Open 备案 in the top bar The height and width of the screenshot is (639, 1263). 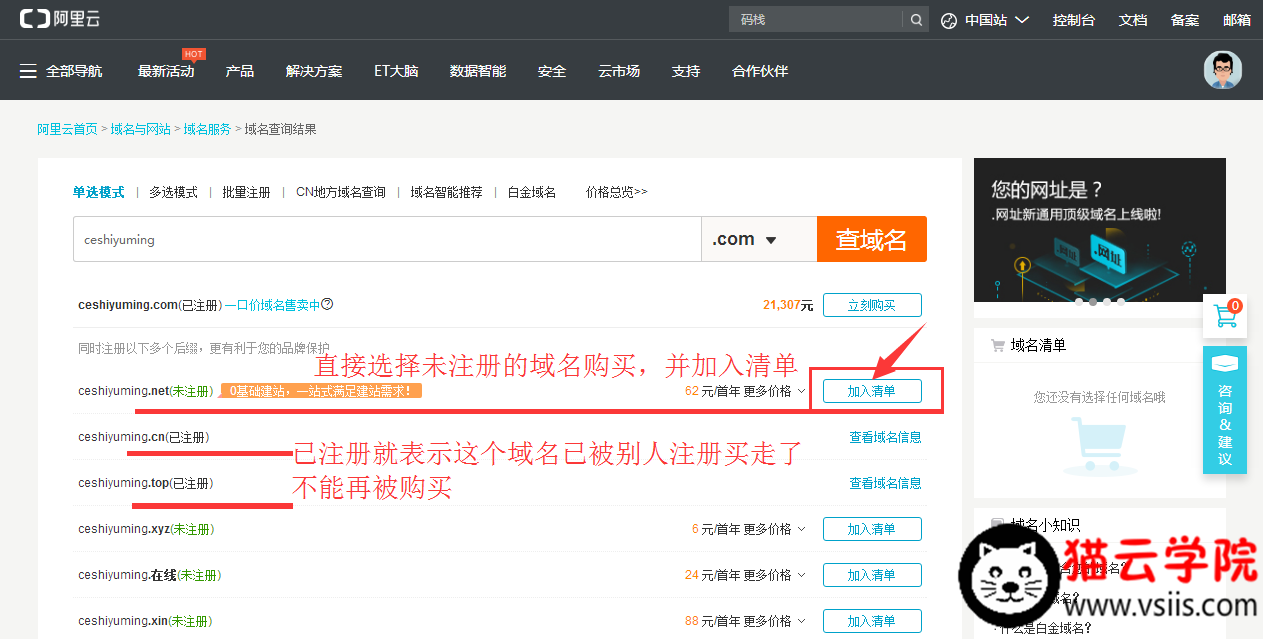1185,20
